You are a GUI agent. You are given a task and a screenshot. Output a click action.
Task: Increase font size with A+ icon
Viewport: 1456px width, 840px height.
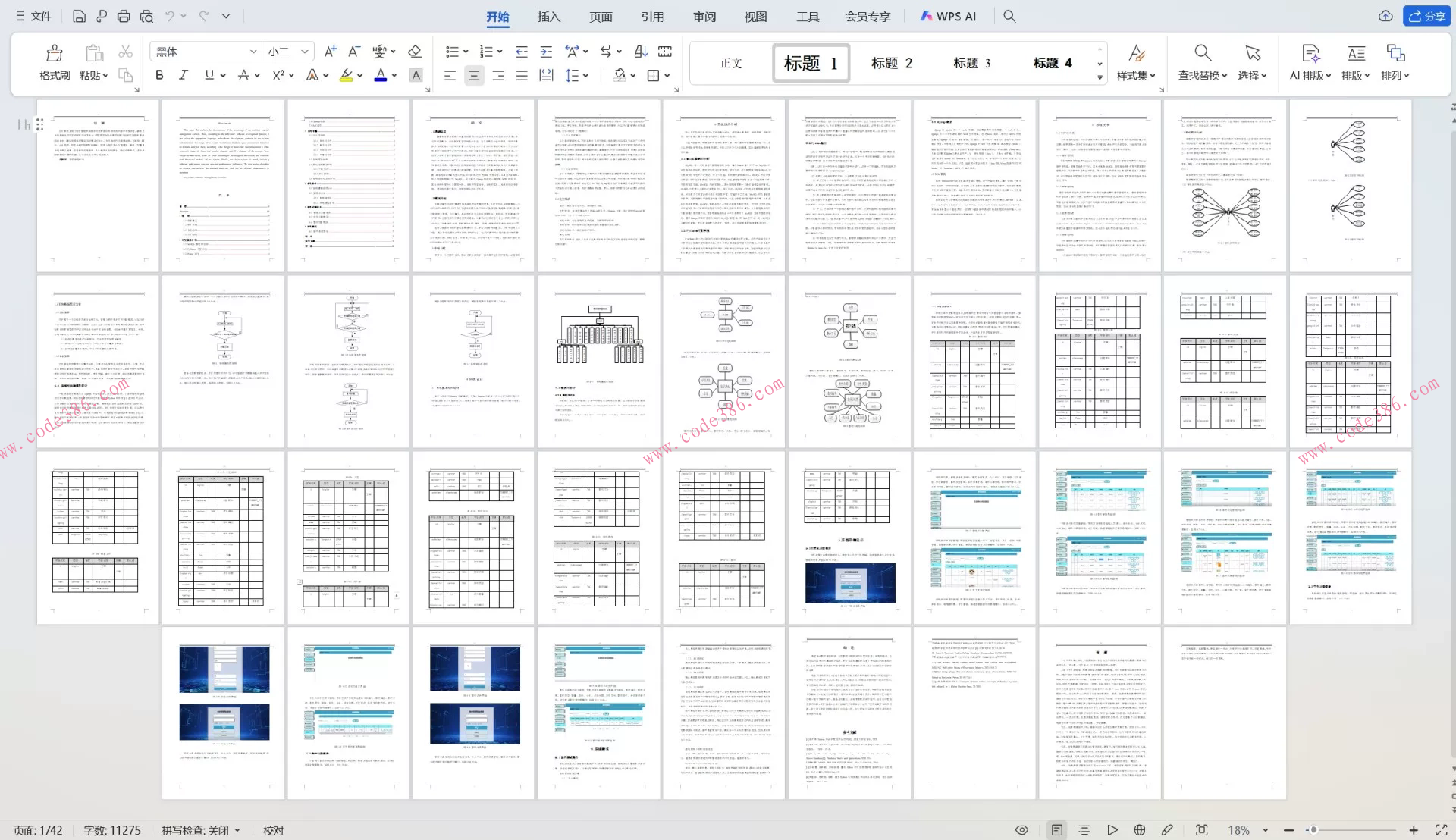[330, 52]
